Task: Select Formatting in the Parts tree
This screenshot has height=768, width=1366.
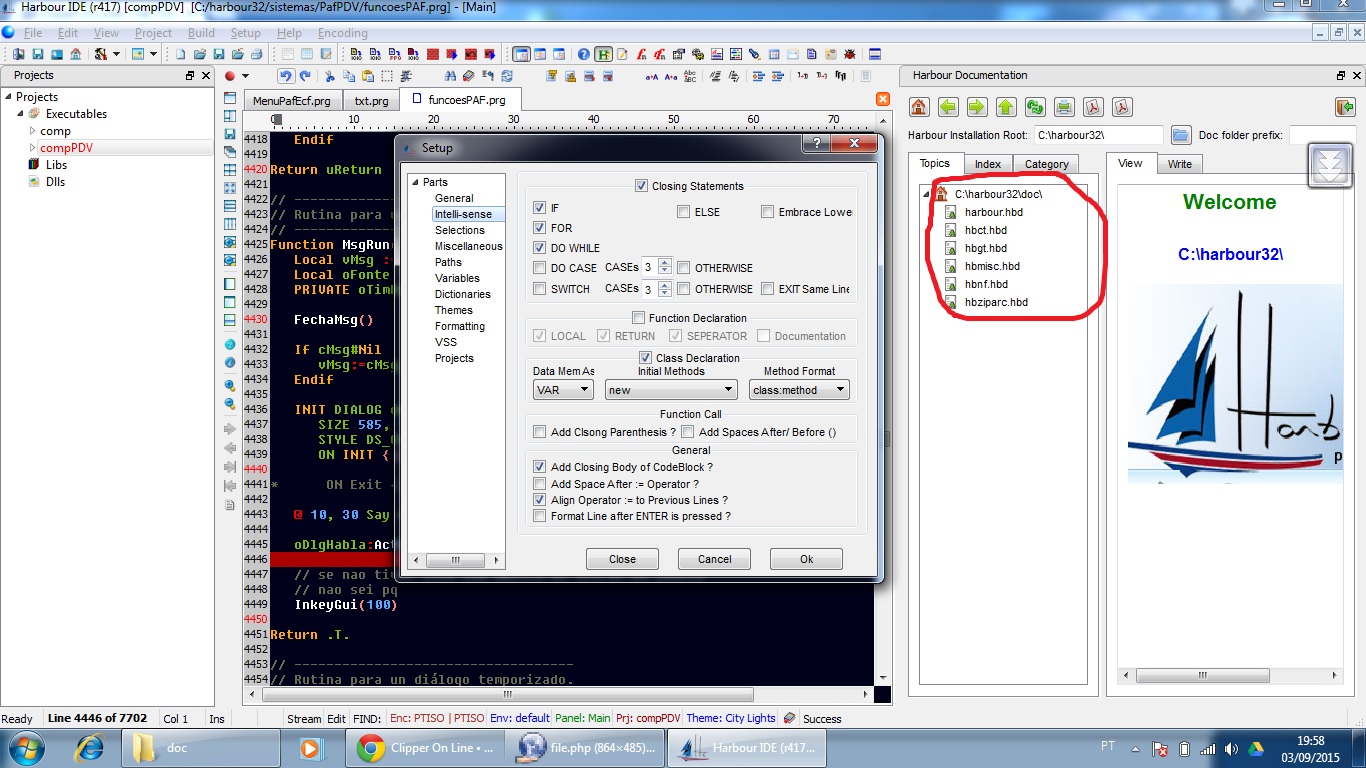Action: (459, 326)
